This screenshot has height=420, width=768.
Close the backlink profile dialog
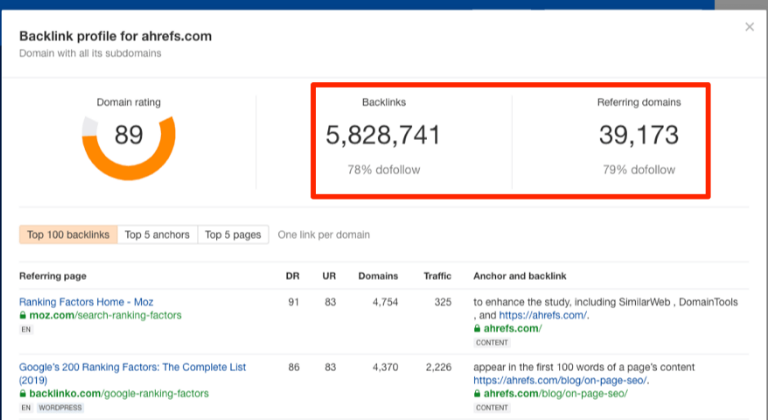pos(749,27)
